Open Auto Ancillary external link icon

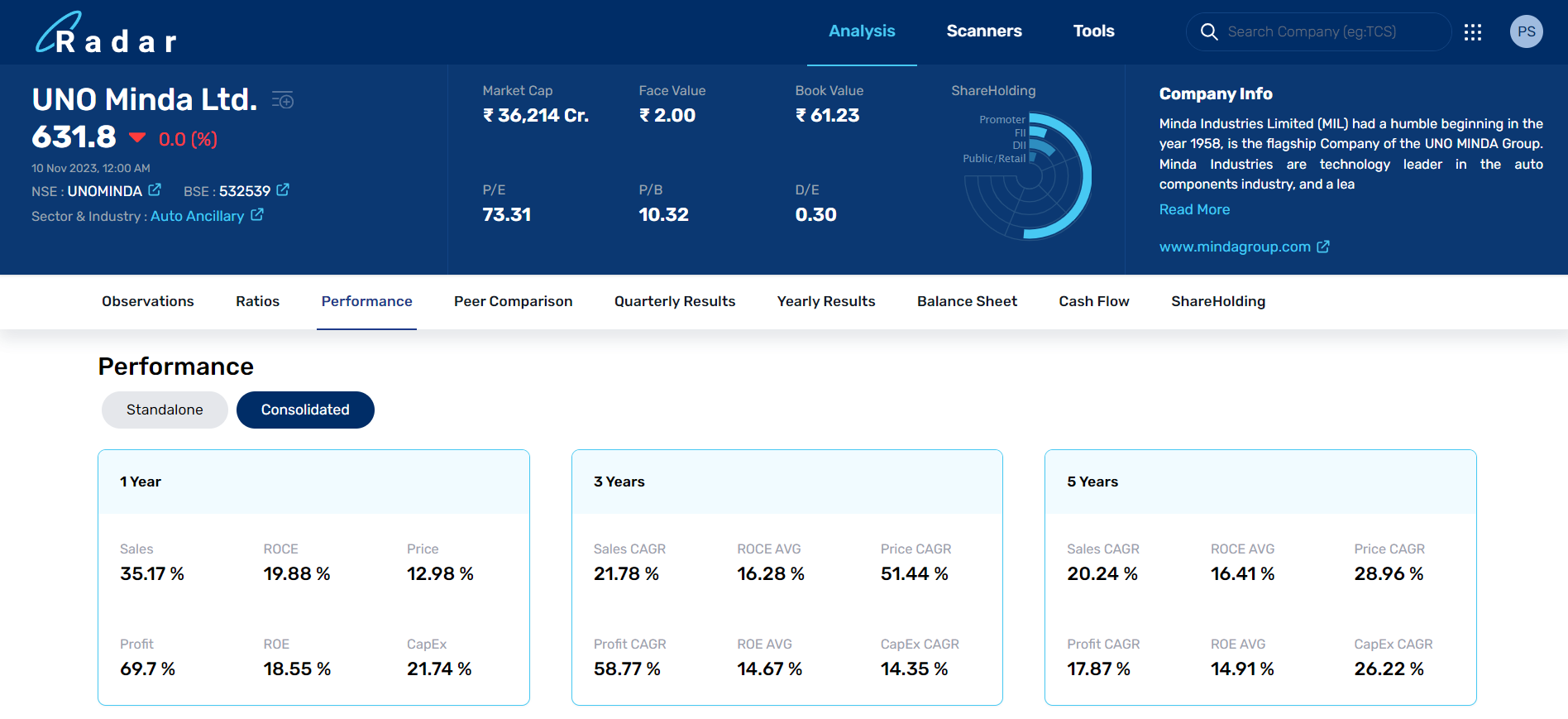(257, 215)
